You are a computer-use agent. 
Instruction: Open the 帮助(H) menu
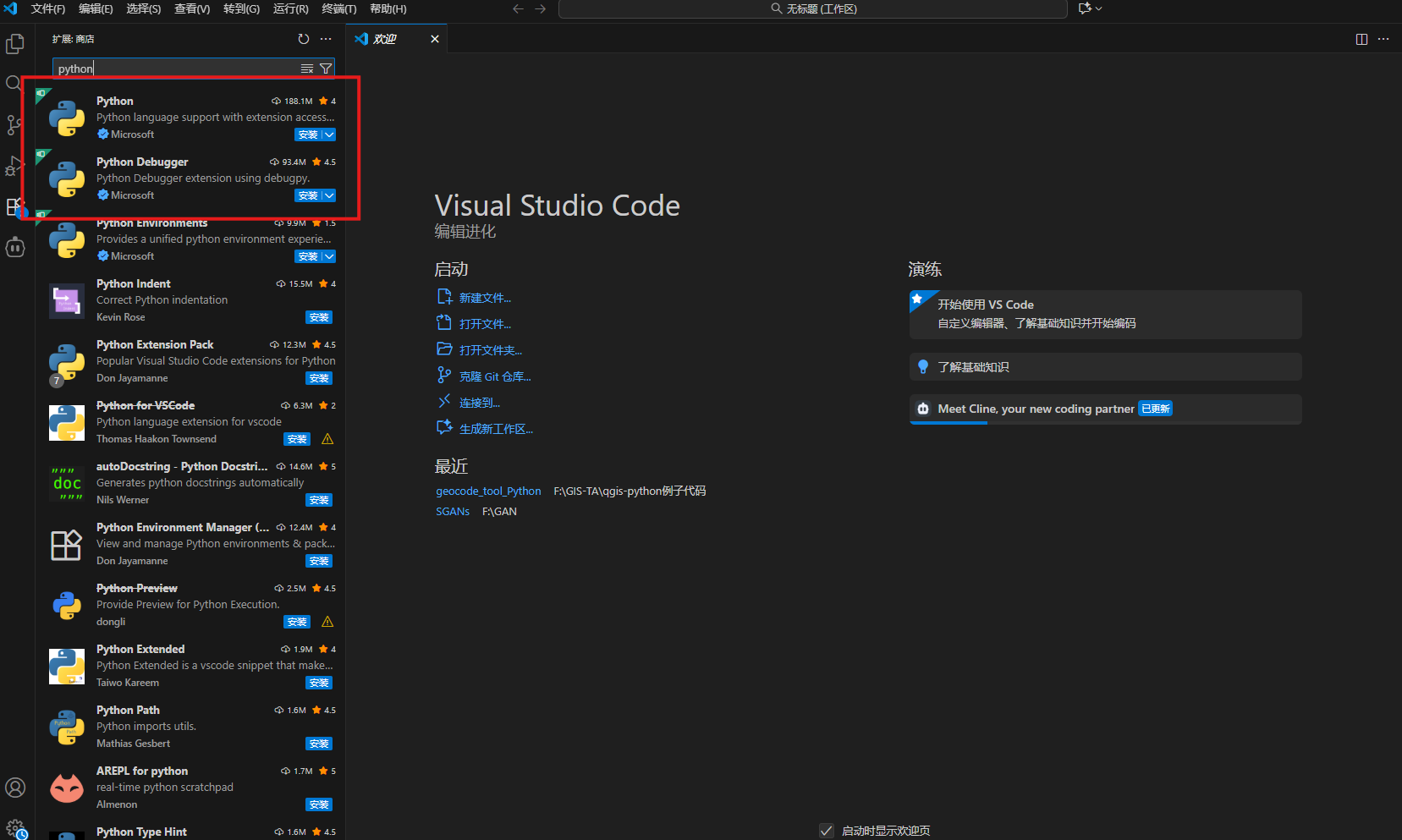click(388, 8)
